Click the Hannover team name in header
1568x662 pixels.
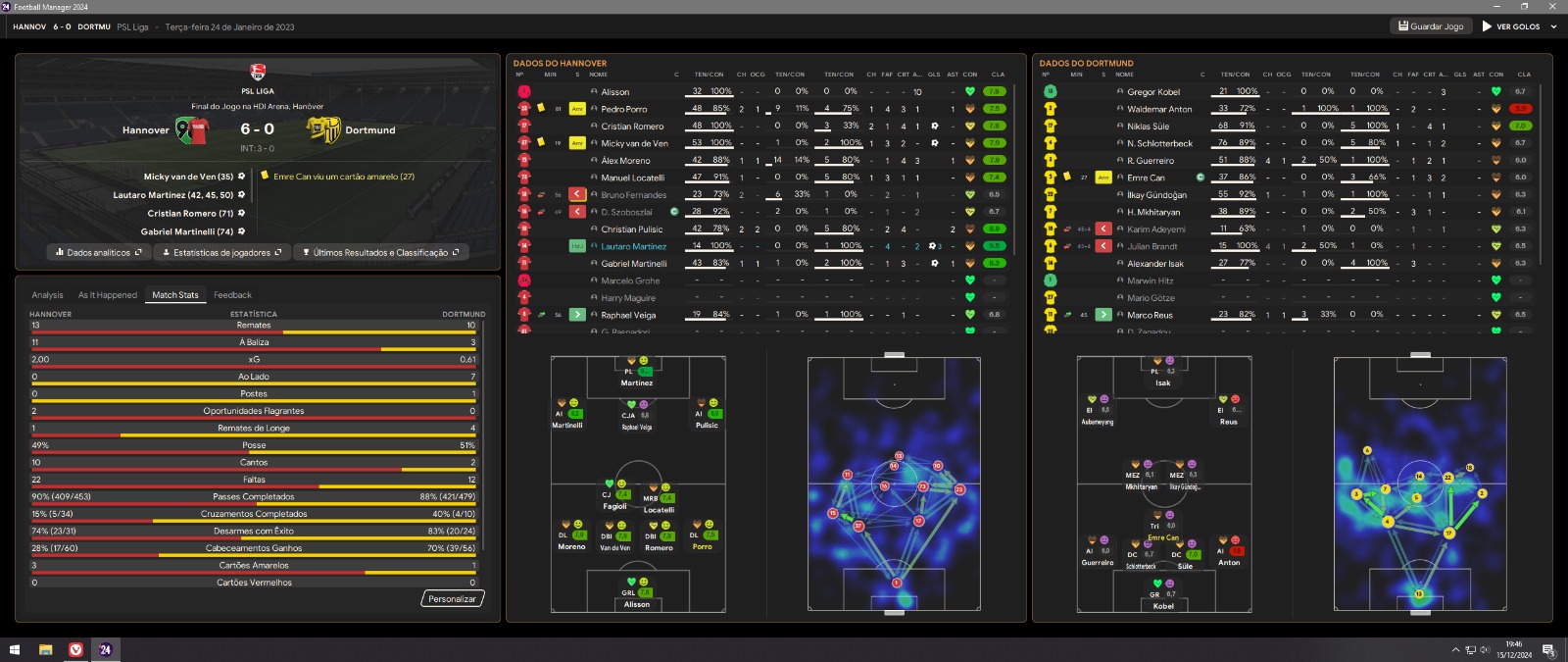tap(146, 129)
